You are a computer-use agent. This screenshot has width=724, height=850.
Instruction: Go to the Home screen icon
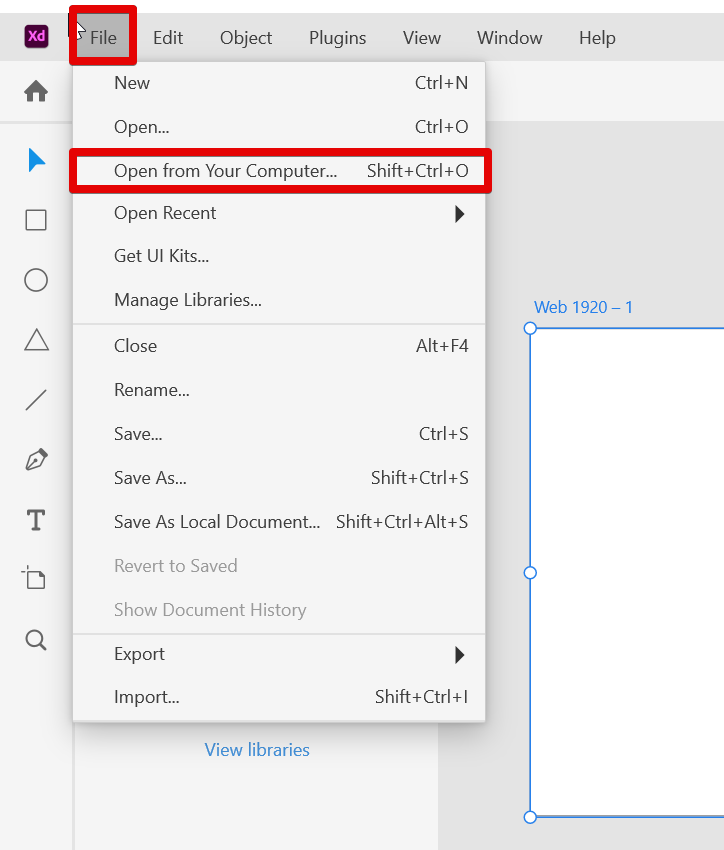pos(36,92)
